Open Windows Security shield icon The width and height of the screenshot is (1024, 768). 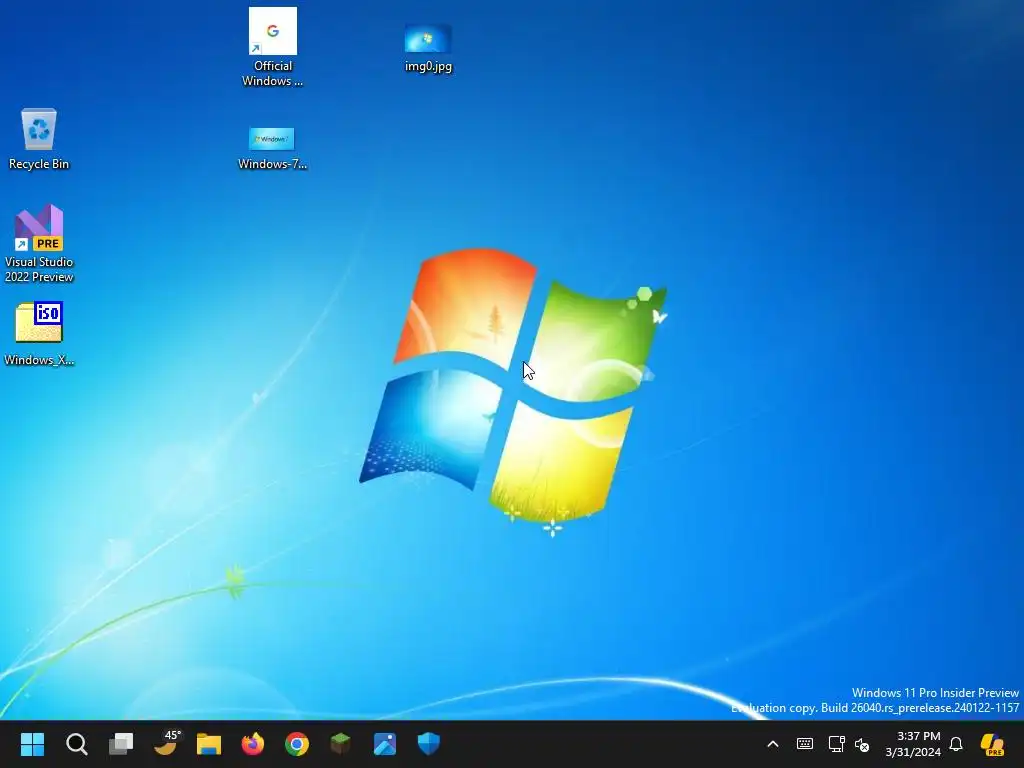[428, 744]
